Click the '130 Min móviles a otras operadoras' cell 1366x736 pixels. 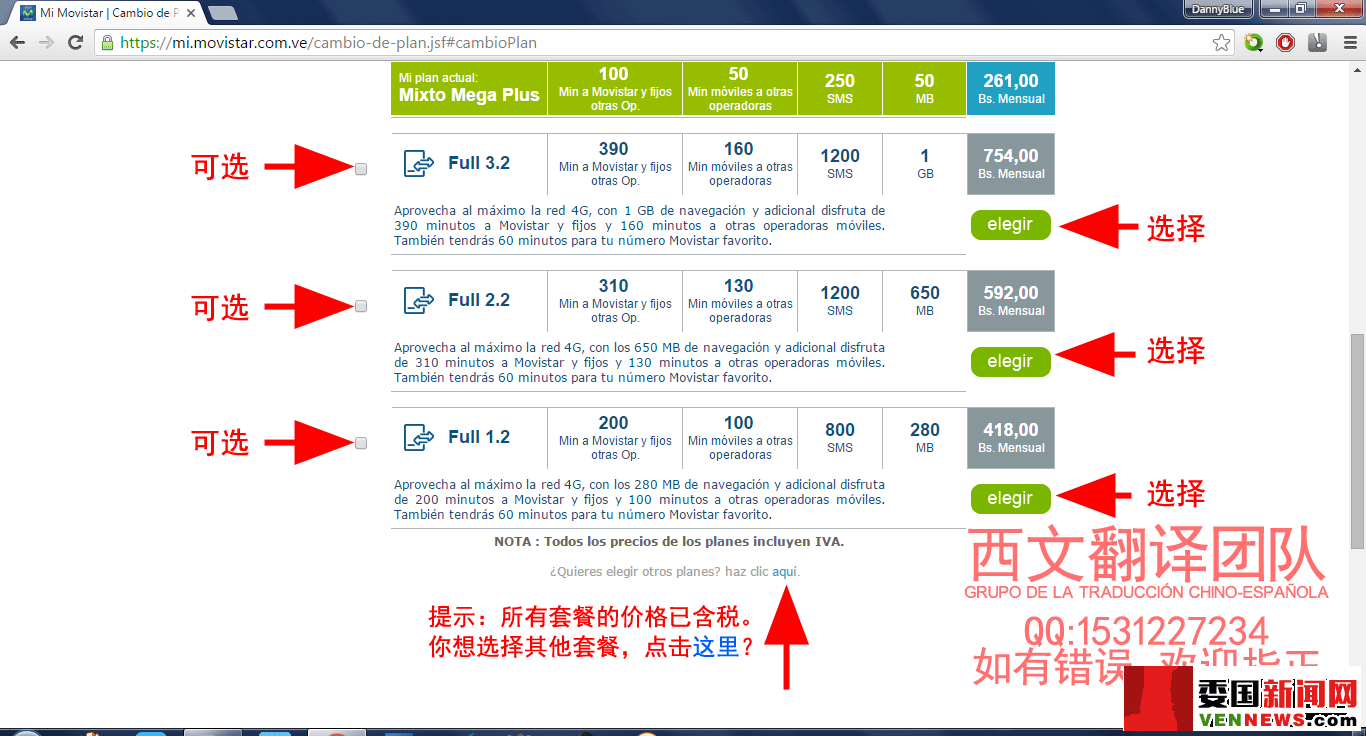pos(740,301)
